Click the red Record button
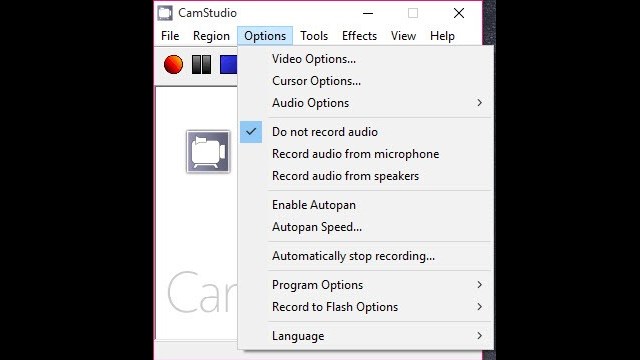 pyautogui.click(x=173, y=64)
